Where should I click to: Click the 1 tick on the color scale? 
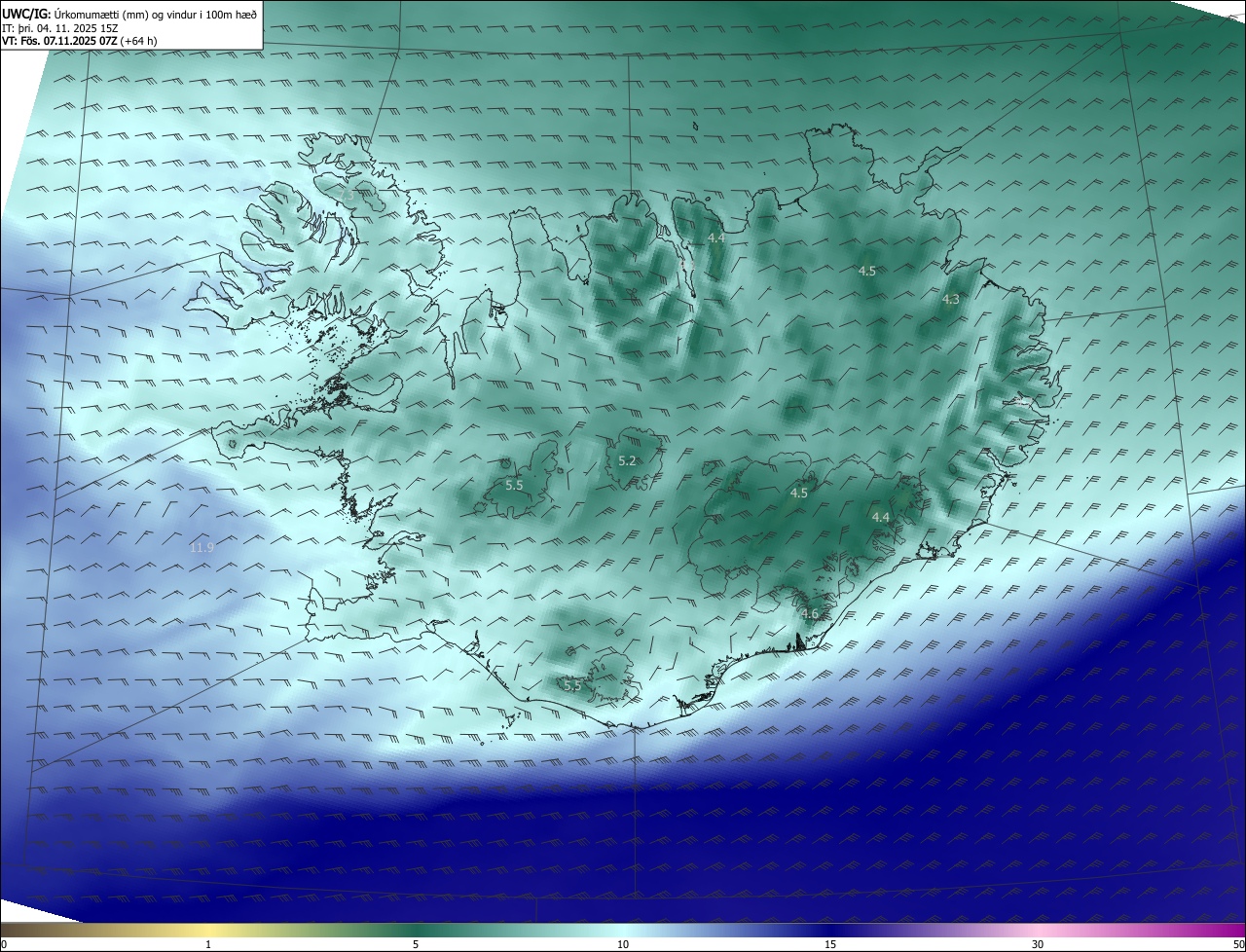click(208, 944)
